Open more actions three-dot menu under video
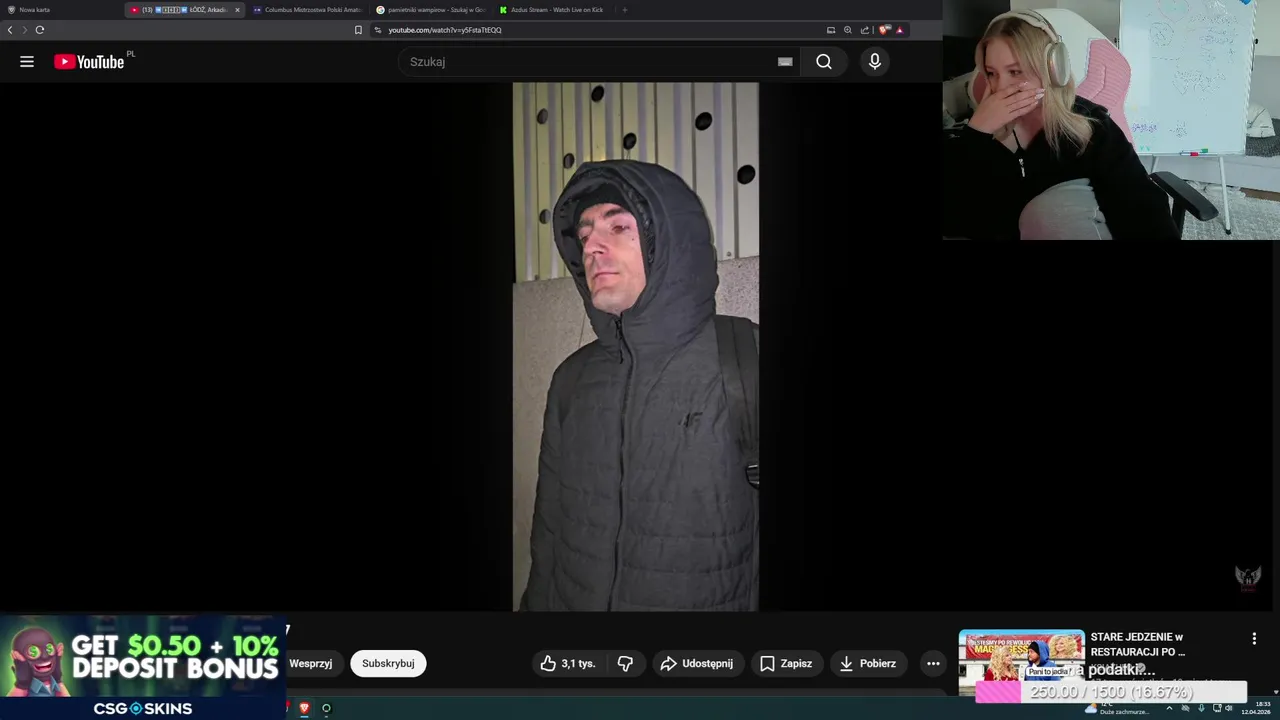 (933, 663)
